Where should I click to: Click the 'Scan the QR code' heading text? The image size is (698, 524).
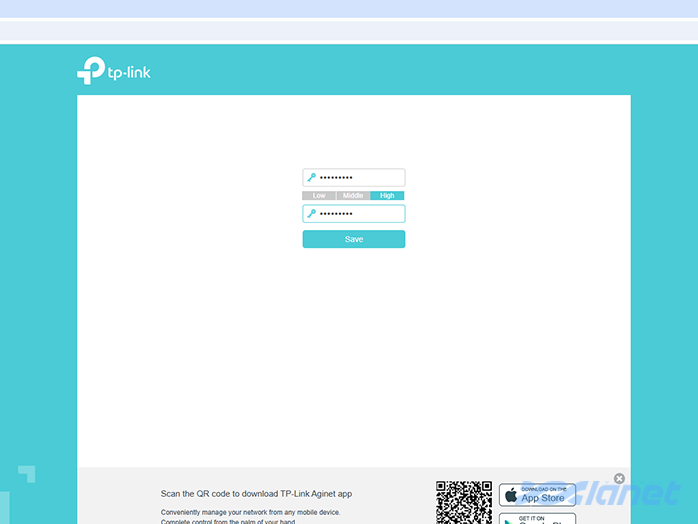coord(256,494)
